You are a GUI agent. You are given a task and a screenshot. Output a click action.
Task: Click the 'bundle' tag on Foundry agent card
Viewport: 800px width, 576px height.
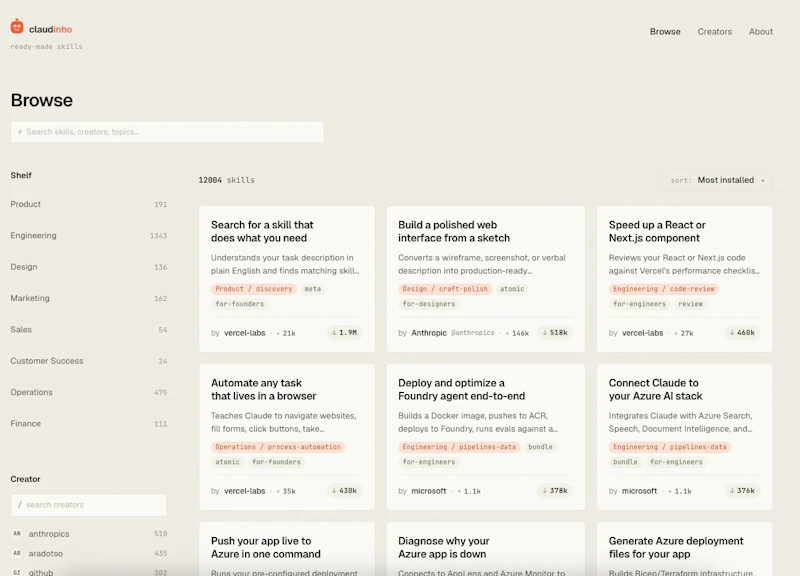(x=540, y=447)
